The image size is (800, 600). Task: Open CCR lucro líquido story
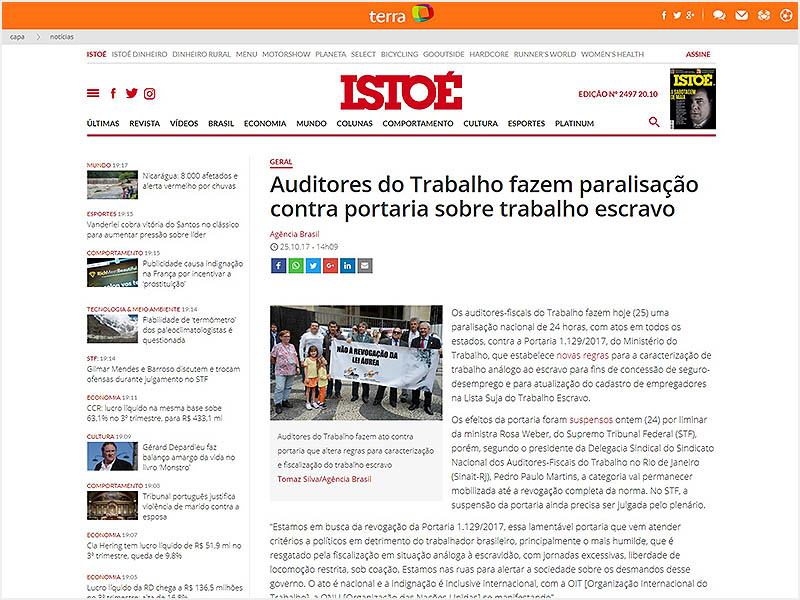[155, 413]
